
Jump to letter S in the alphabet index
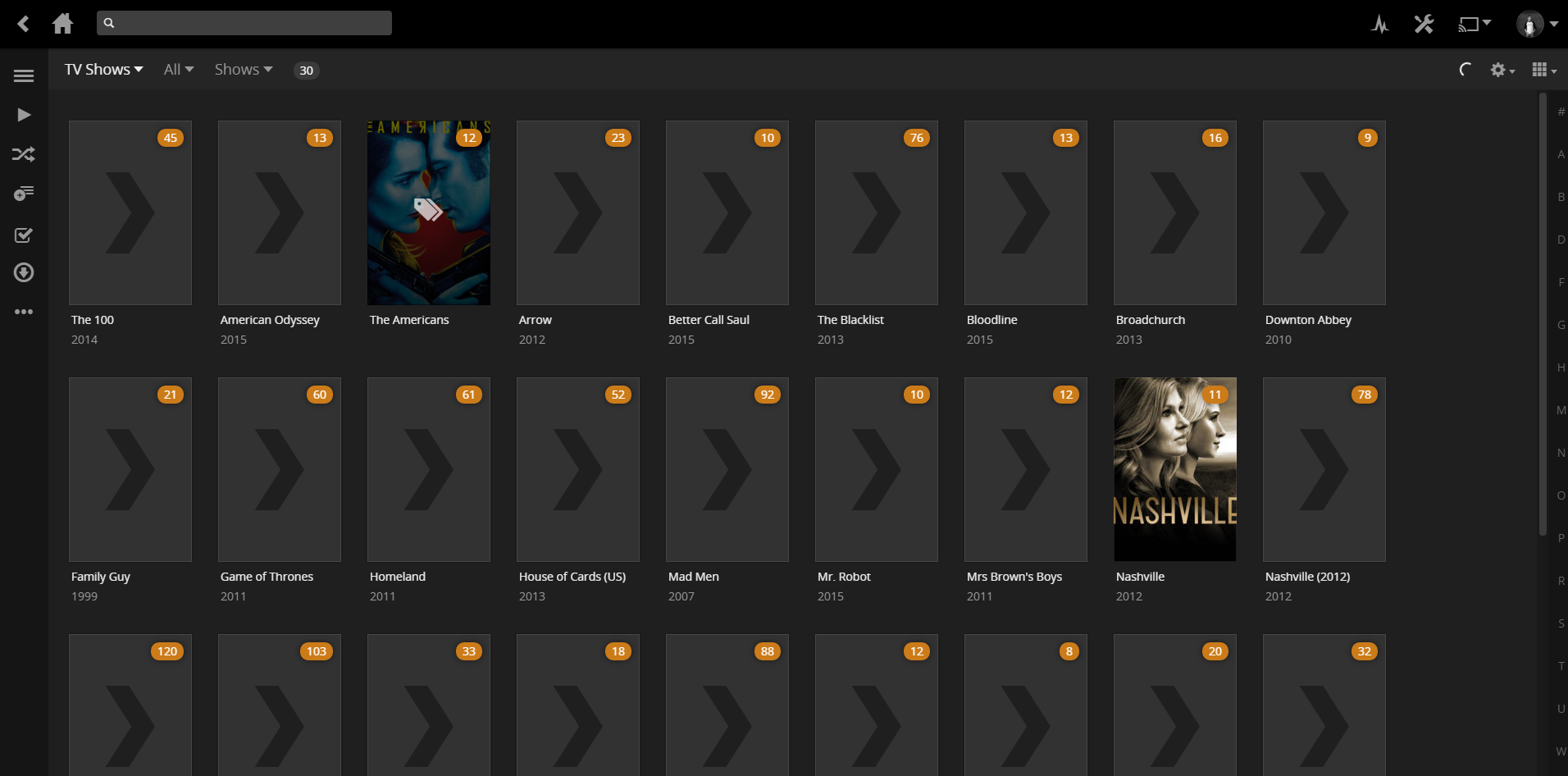[1561, 623]
